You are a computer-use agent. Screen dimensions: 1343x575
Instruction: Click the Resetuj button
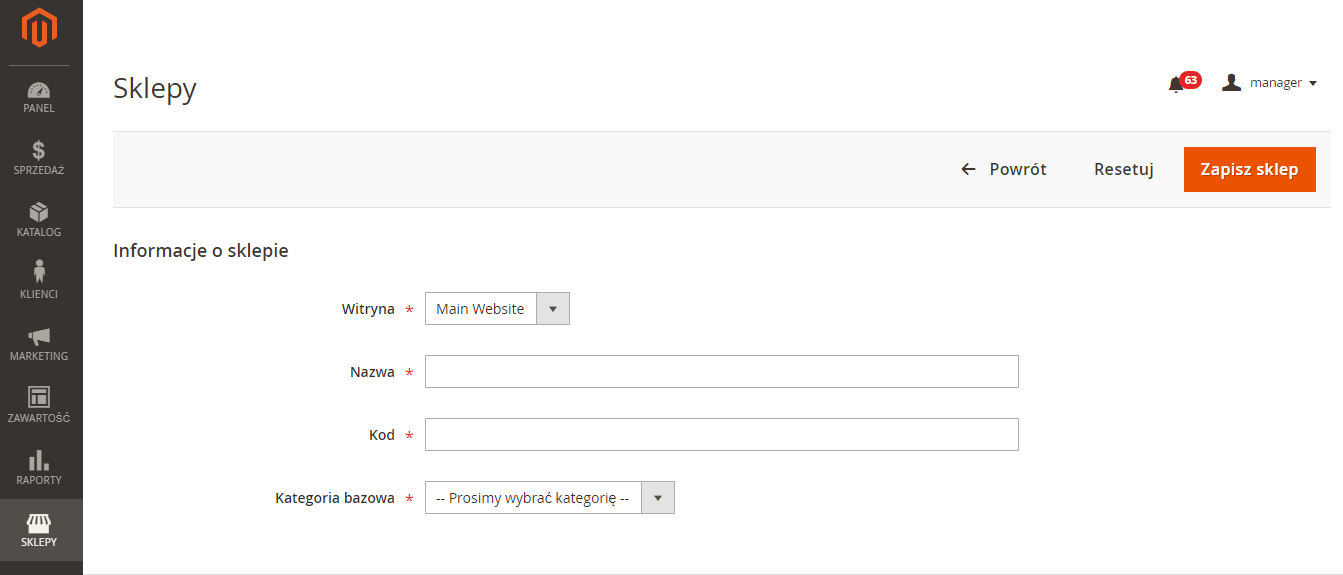tap(1124, 169)
